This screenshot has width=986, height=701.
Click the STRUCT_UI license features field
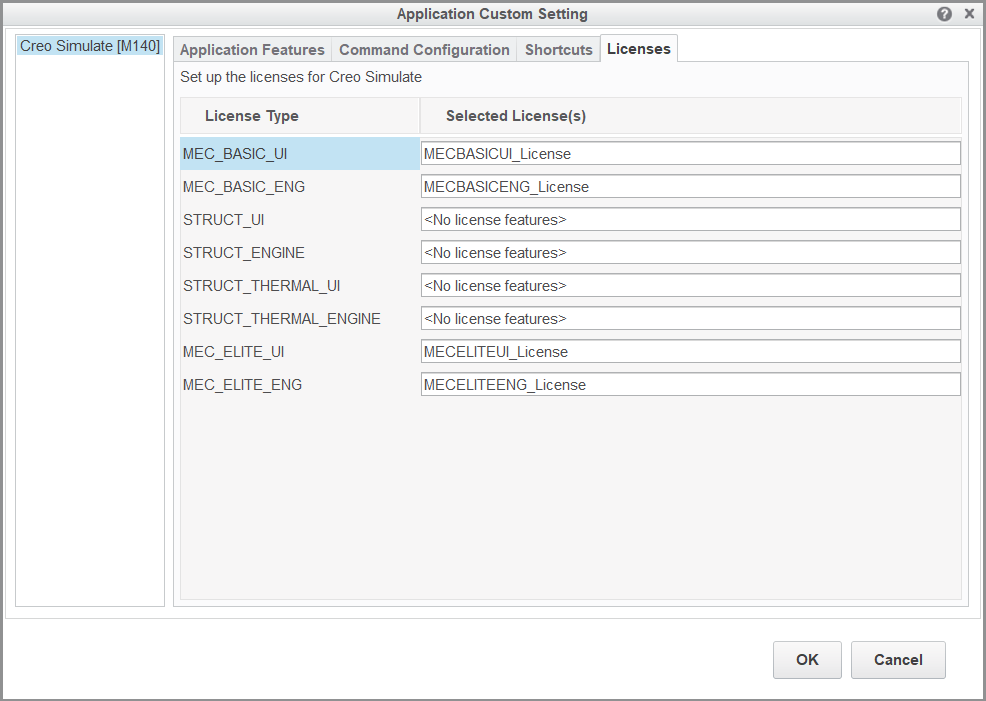690,219
